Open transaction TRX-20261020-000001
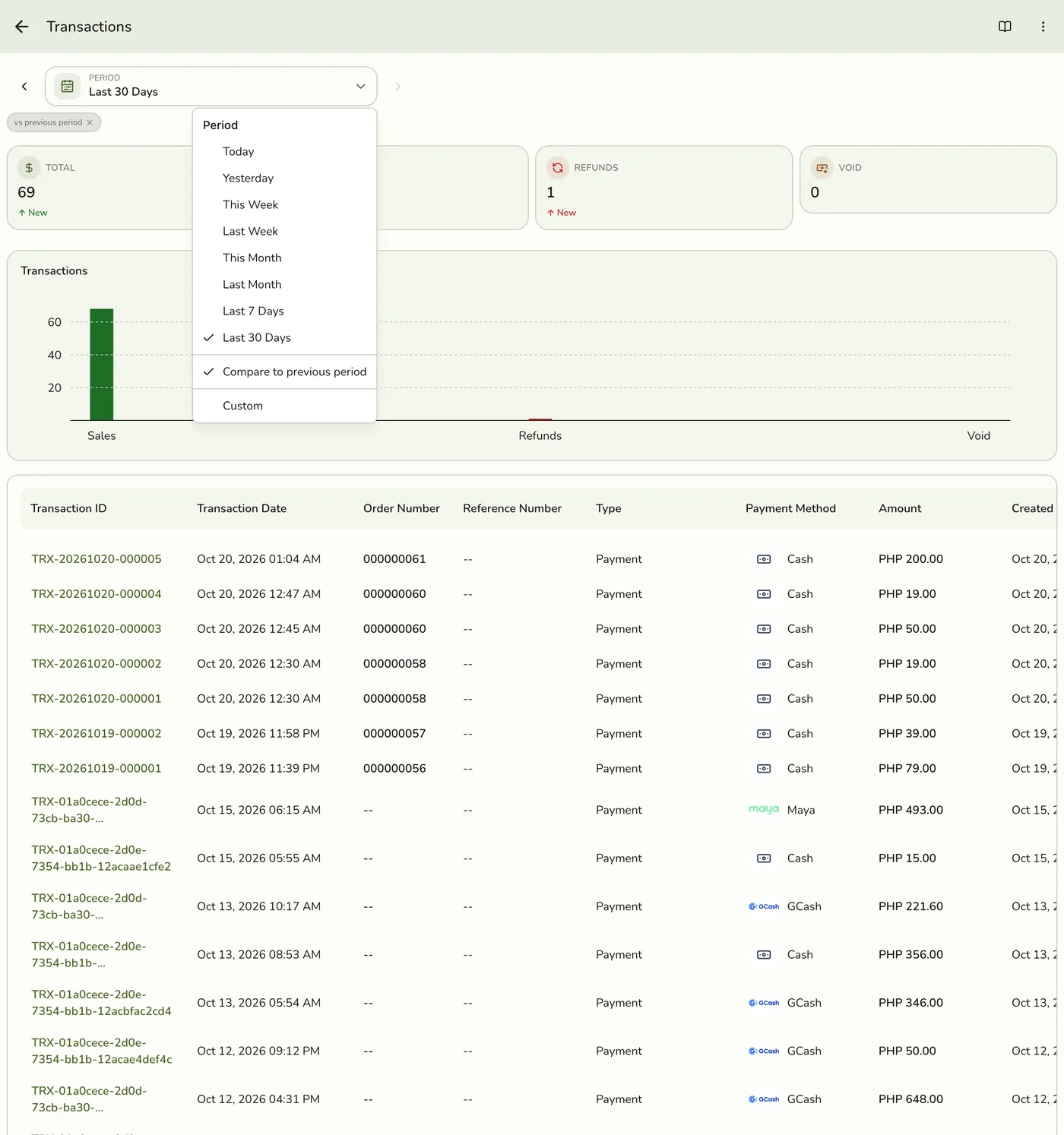1064x1135 pixels. (x=97, y=699)
